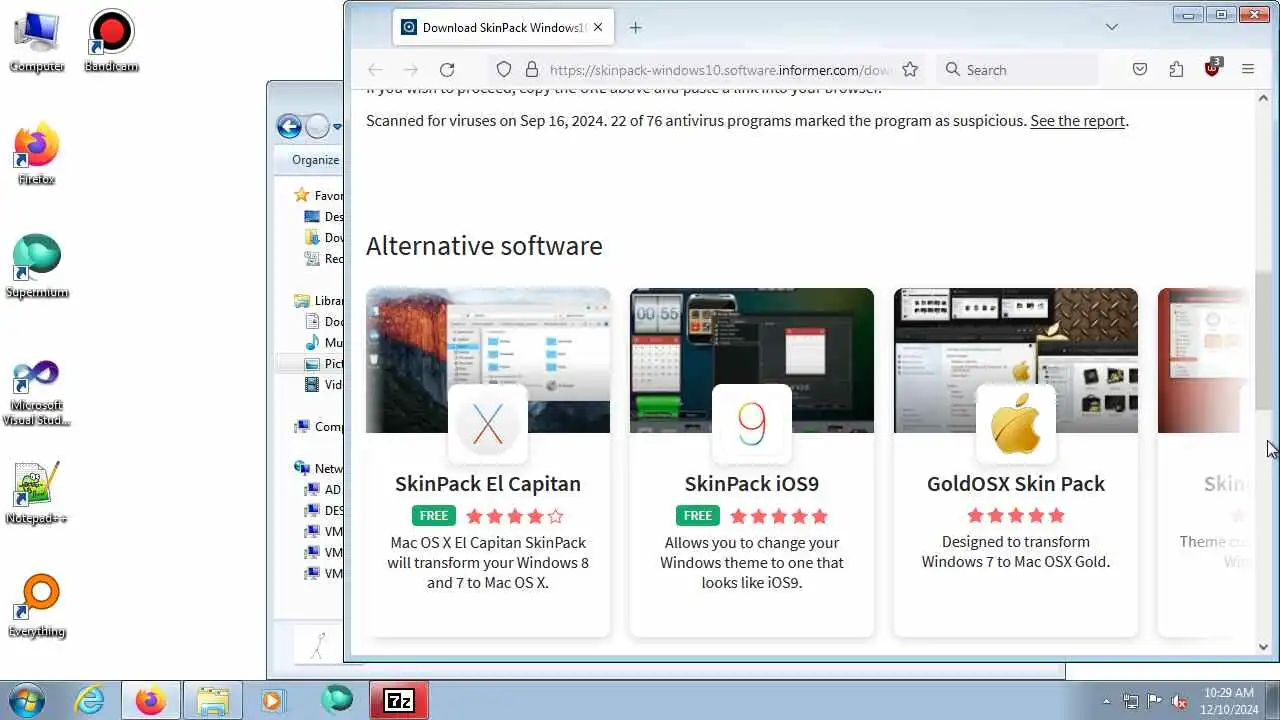Open the SkinPack iOS9 title link

(752, 484)
